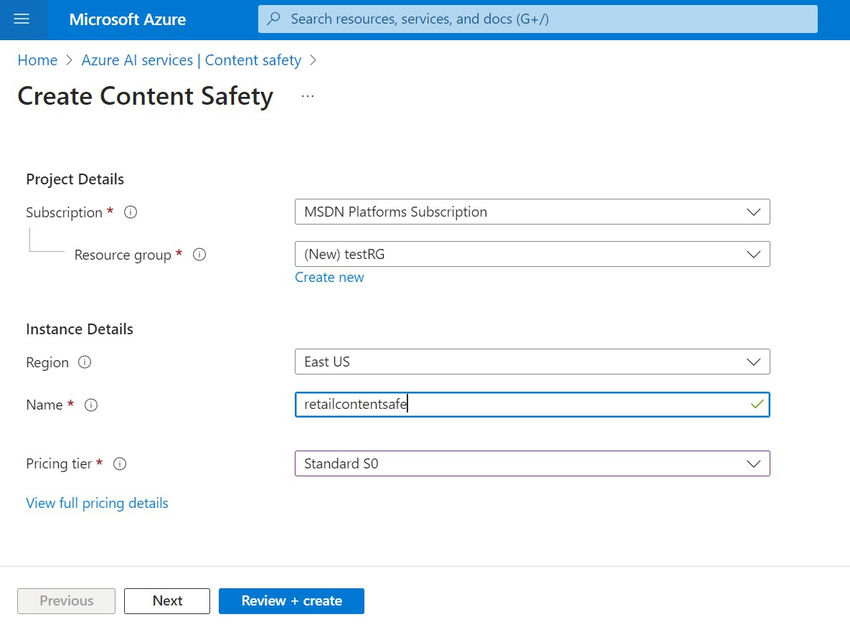Open View full pricing details

(96, 503)
